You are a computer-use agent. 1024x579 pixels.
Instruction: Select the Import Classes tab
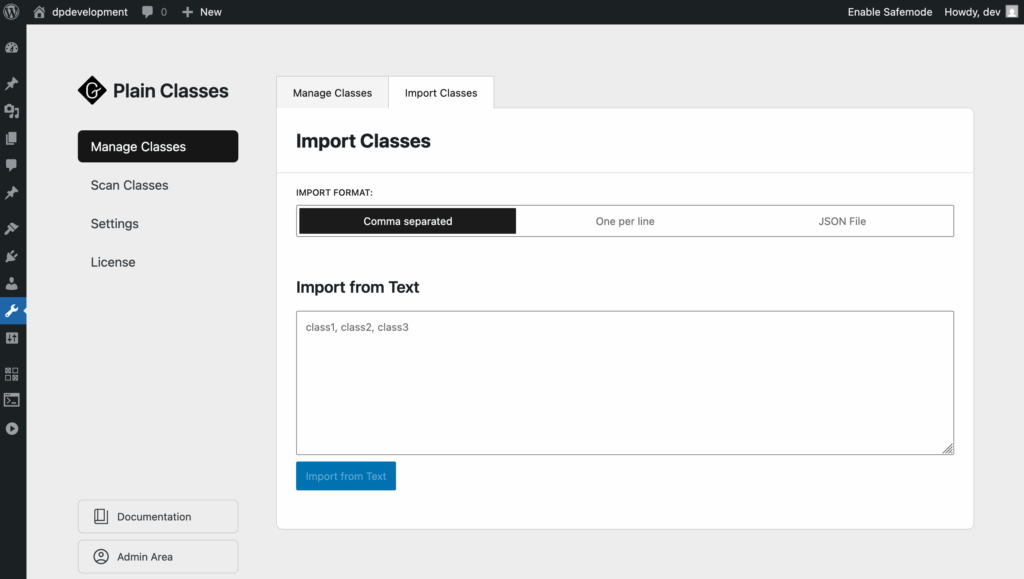(441, 93)
